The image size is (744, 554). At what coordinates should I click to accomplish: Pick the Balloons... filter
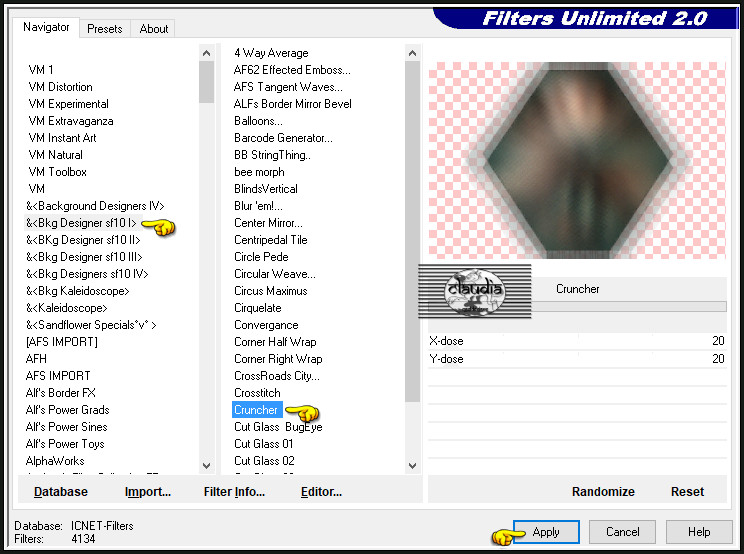tap(258, 121)
